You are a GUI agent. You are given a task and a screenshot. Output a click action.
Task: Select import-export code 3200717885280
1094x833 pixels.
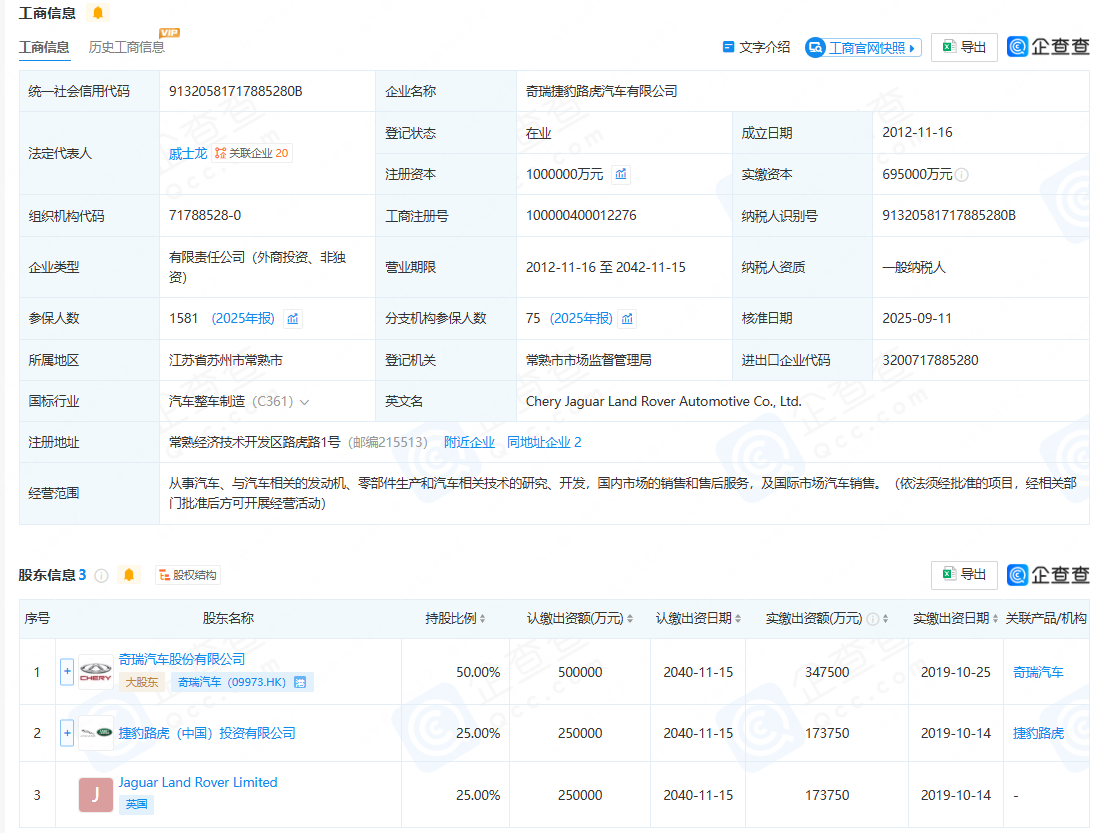point(930,360)
